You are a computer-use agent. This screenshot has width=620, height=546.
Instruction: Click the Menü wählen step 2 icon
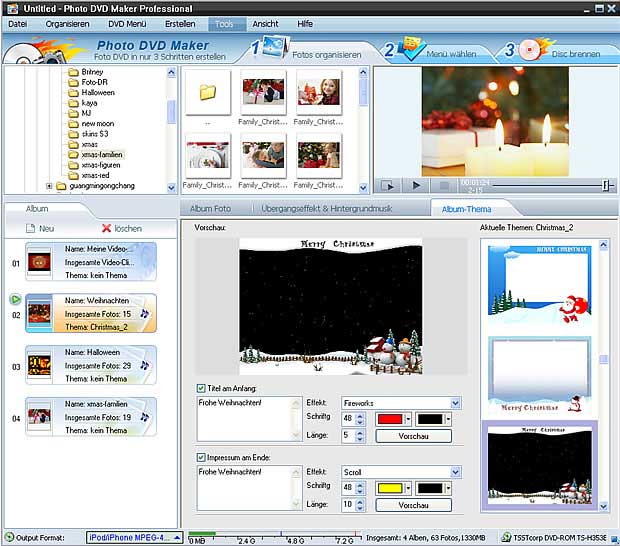tap(410, 48)
